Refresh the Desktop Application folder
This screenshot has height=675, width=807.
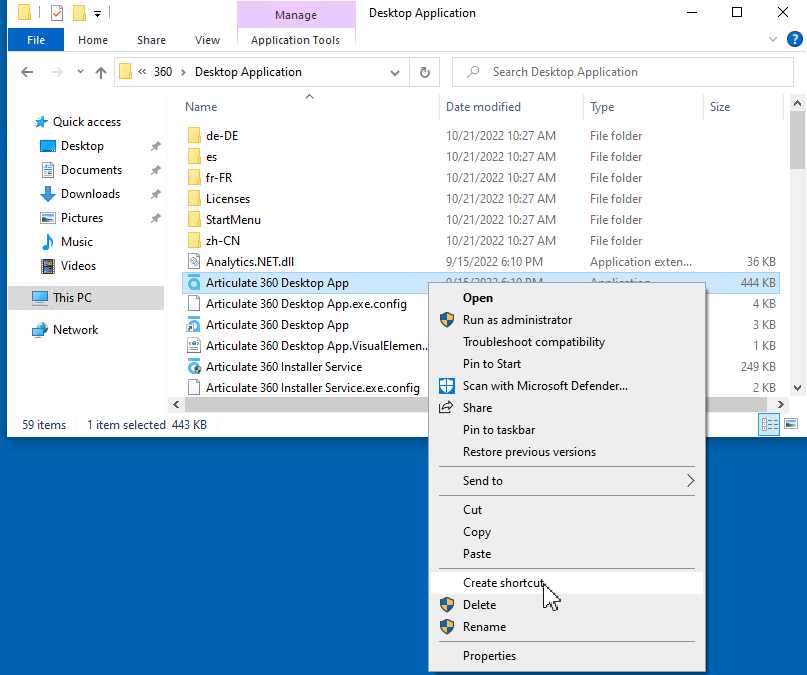(425, 72)
